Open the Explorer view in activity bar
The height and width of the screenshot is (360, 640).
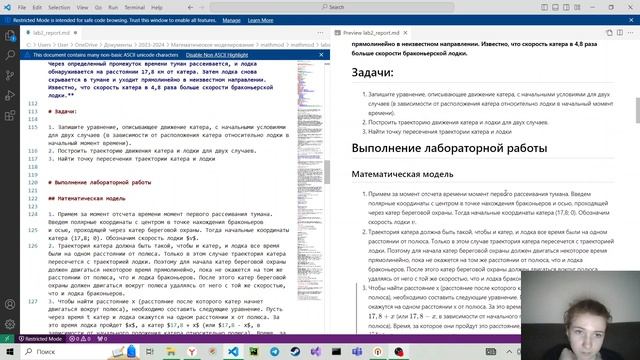[x=10, y=36]
